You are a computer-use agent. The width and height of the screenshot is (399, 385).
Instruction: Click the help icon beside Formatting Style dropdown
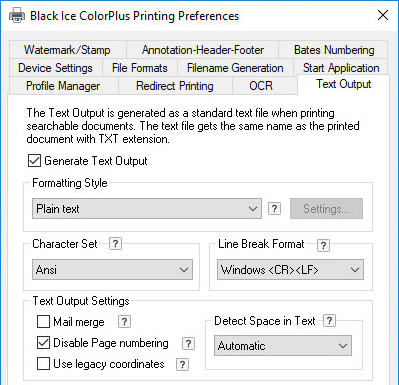274,209
